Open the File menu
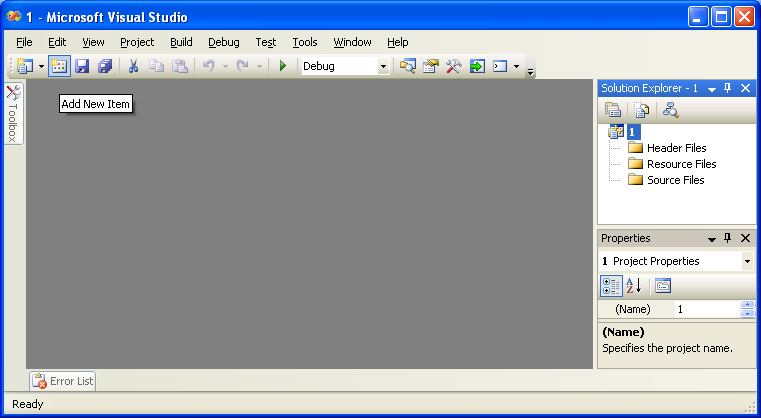The height and width of the screenshot is (418, 761). pyautogui.click(x=24, y=42)
